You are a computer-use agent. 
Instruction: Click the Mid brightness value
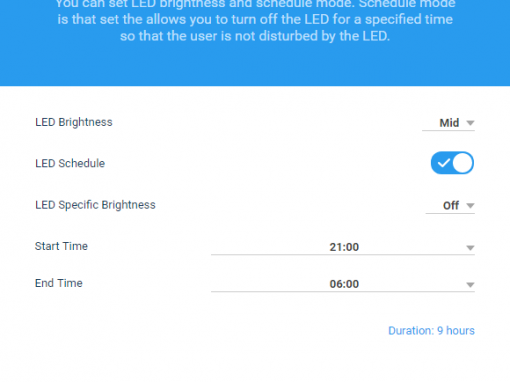(449, 123)
